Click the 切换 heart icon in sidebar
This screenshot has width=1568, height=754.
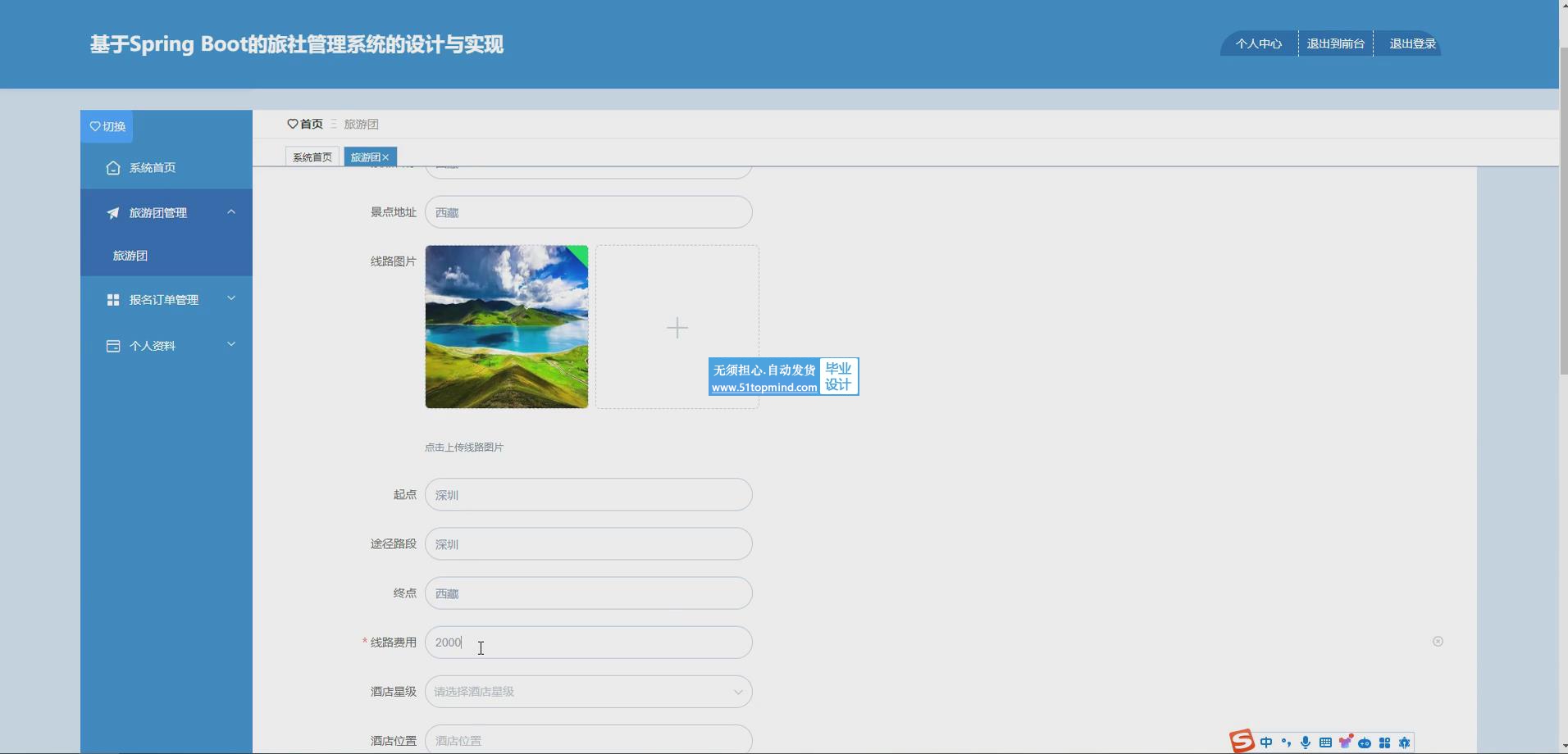pos(95,126)
